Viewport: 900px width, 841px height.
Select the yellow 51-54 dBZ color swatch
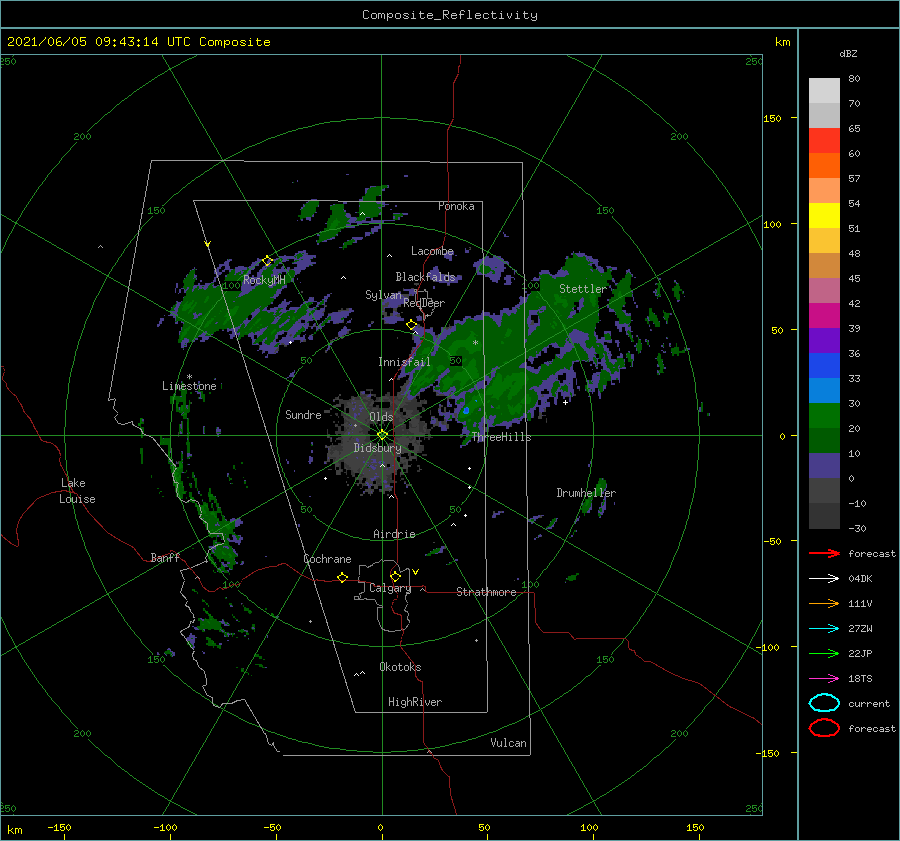tap(824, 216)
